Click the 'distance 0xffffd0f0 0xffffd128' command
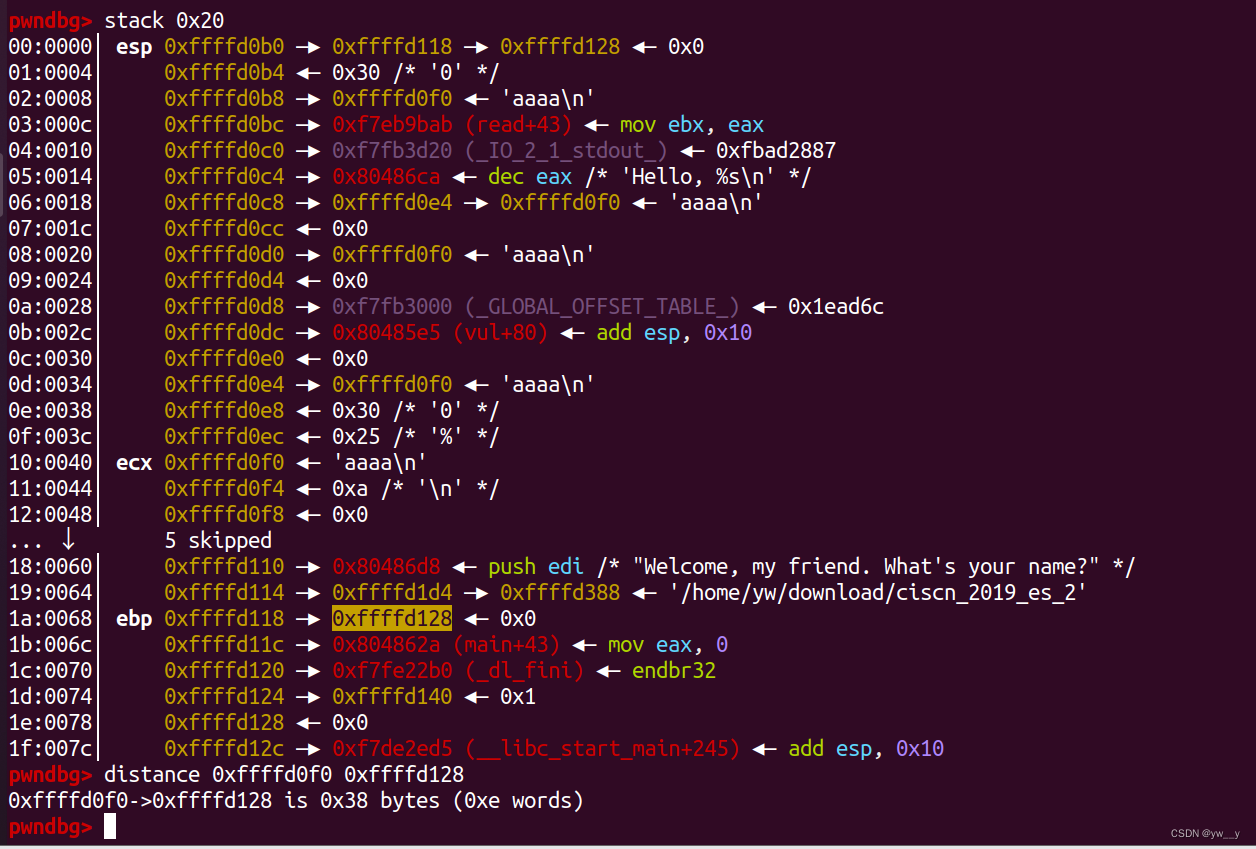The width and height of the screenshot is (1256, 849). point(284,775)
